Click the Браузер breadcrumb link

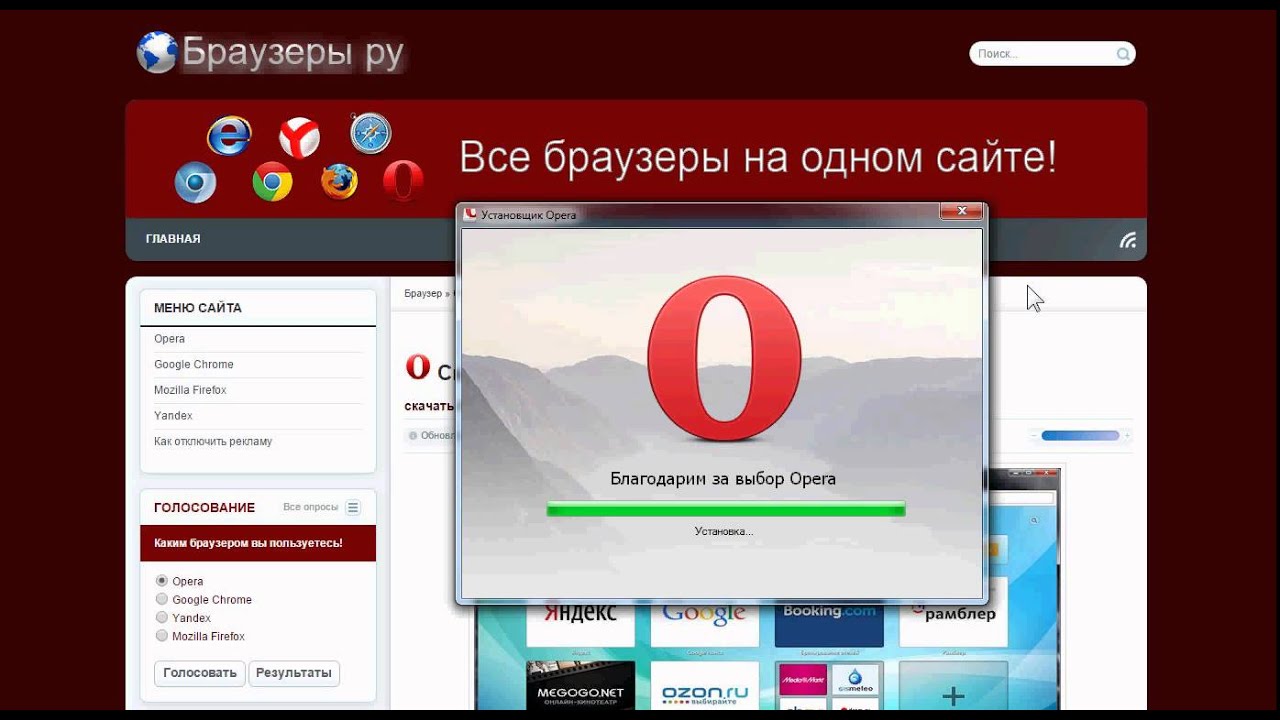pos(423,294)
